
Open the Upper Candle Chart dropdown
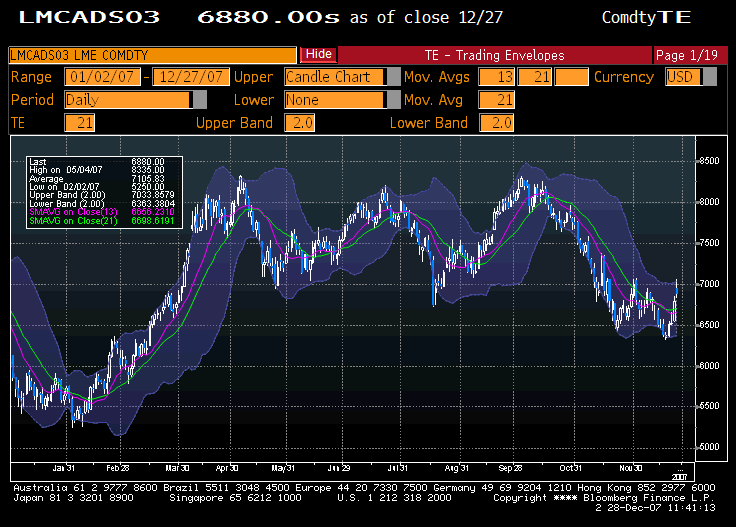334,77
